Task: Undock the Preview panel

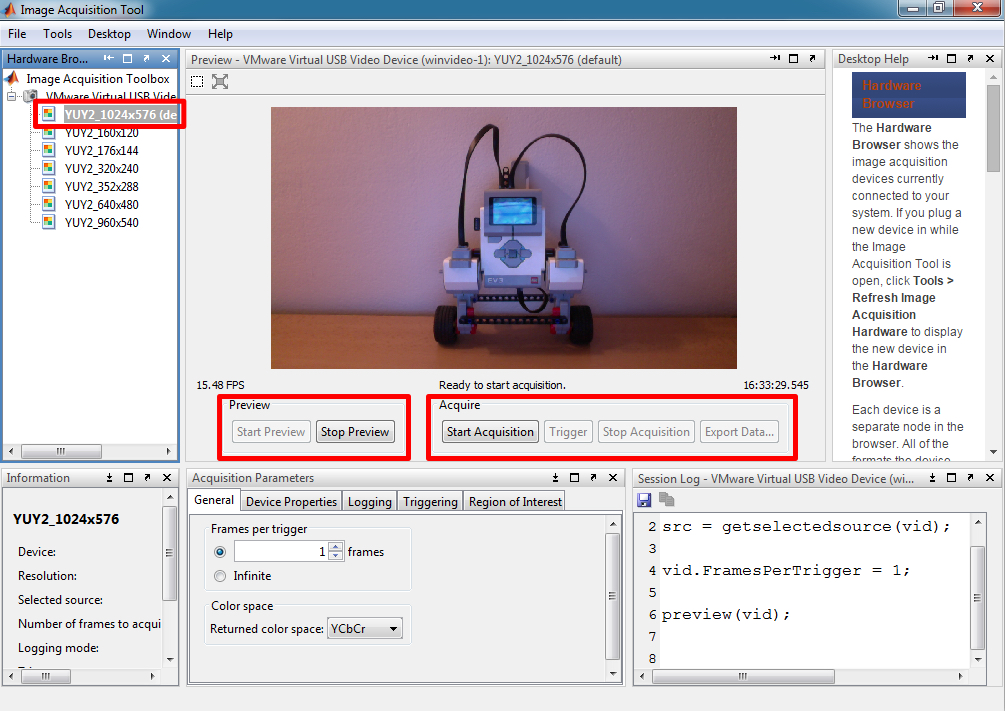Action: pyautogui.click(x=812, y=58)
